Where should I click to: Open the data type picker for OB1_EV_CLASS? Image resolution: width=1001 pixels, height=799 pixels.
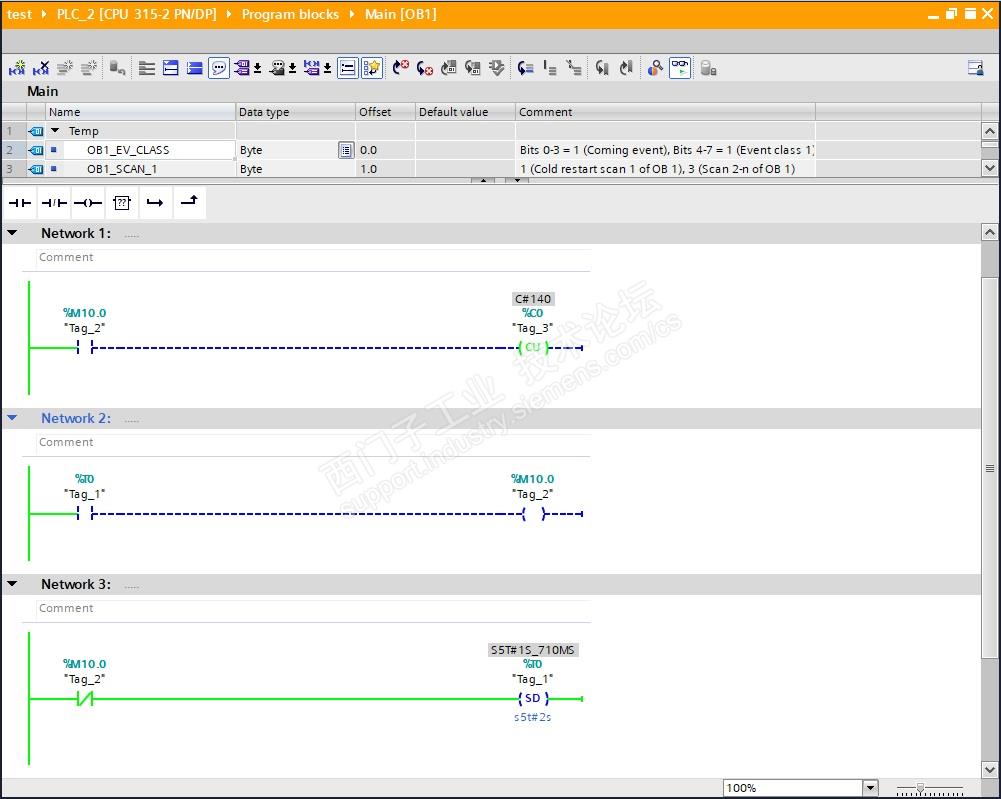point(345,150)
